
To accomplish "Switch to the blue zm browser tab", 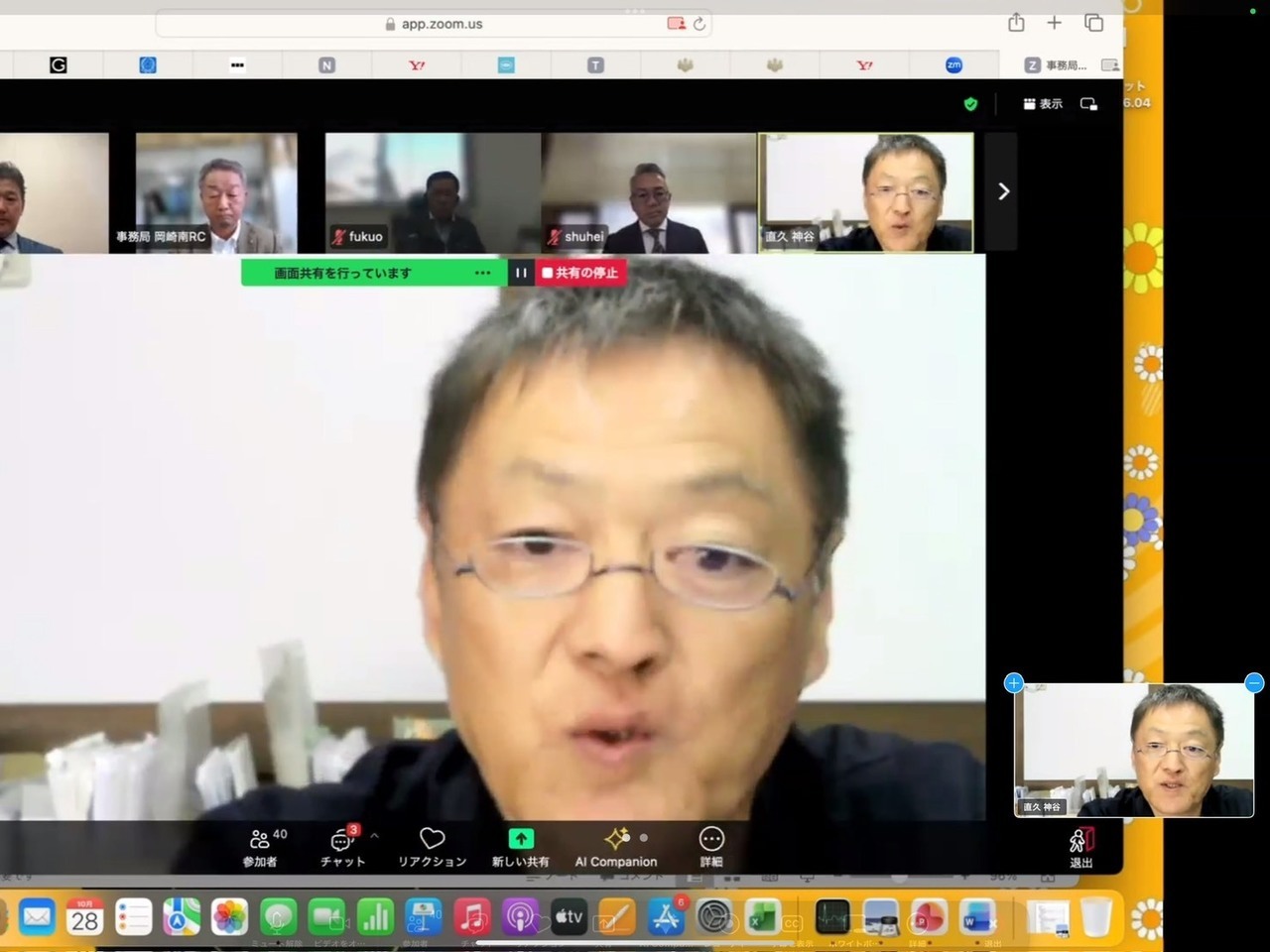I will click(x=953, y=65).
